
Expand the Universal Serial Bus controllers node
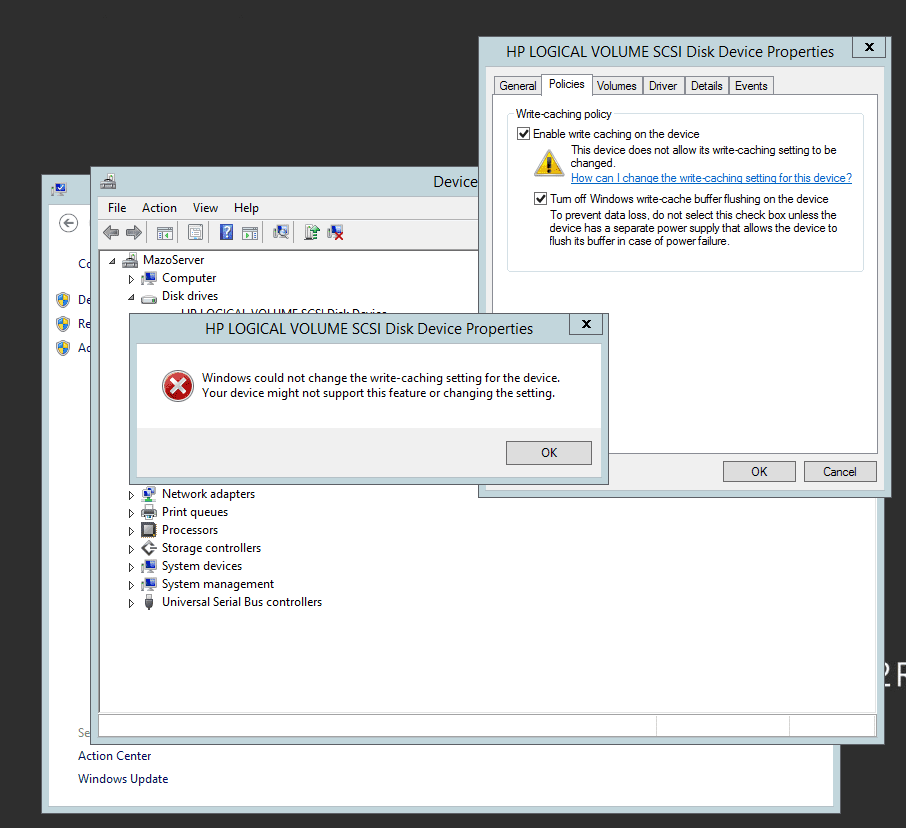tap(131, 603)
